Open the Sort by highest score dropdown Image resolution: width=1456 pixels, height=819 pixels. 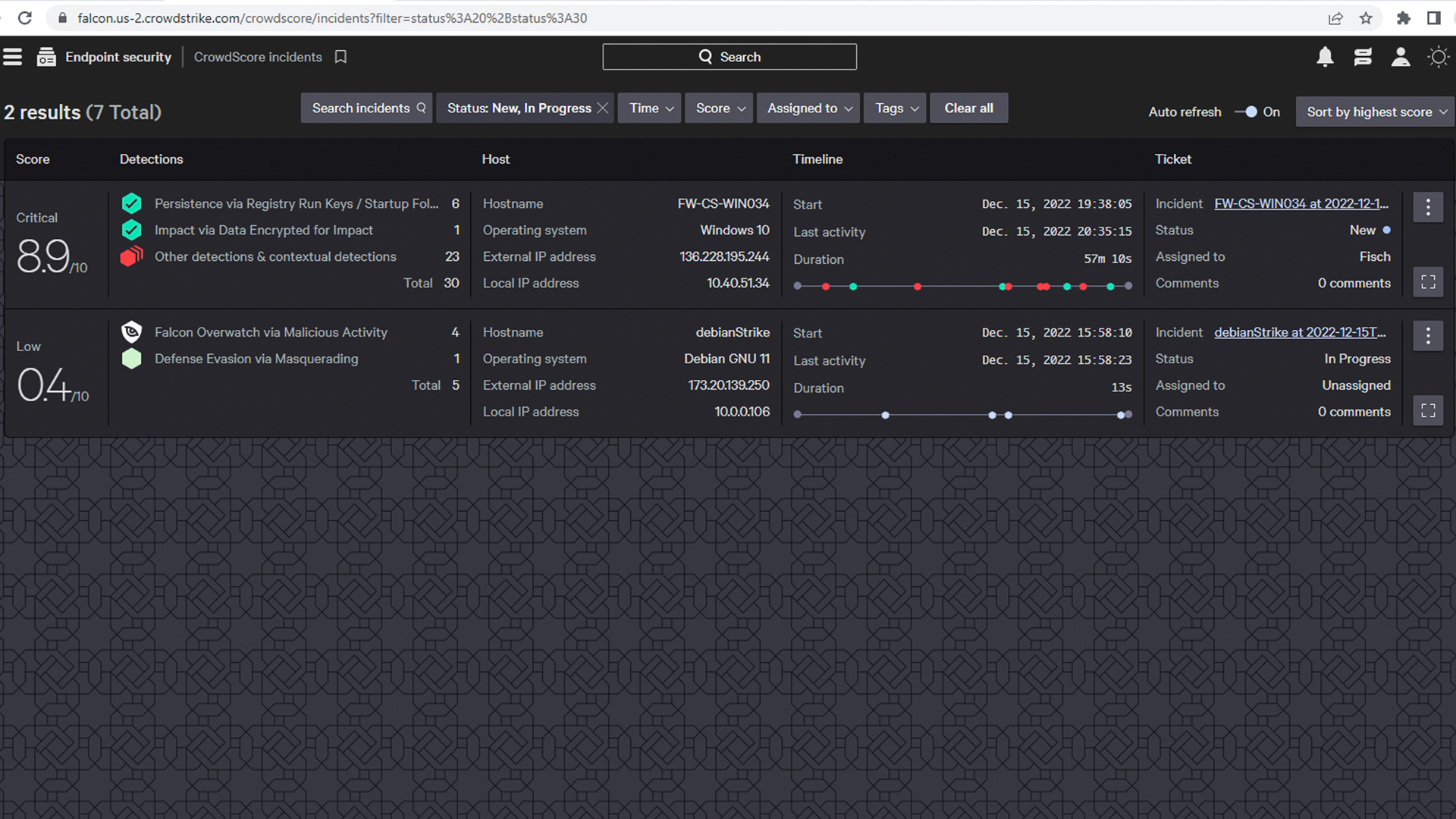tap(1375, 111)
